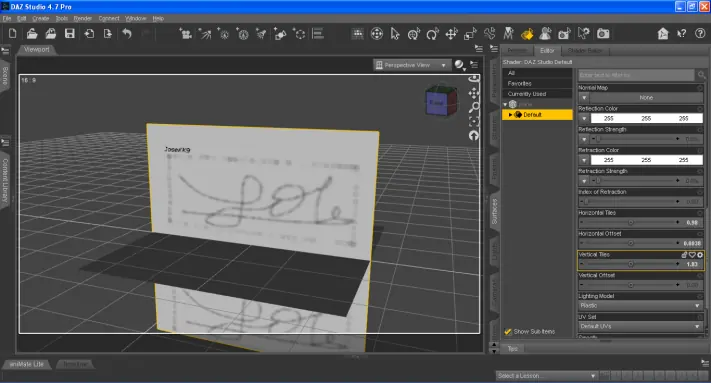Screen dimensions: 711x383
Task: Click the viewport pan arrows control
Action: click(474, 93)
